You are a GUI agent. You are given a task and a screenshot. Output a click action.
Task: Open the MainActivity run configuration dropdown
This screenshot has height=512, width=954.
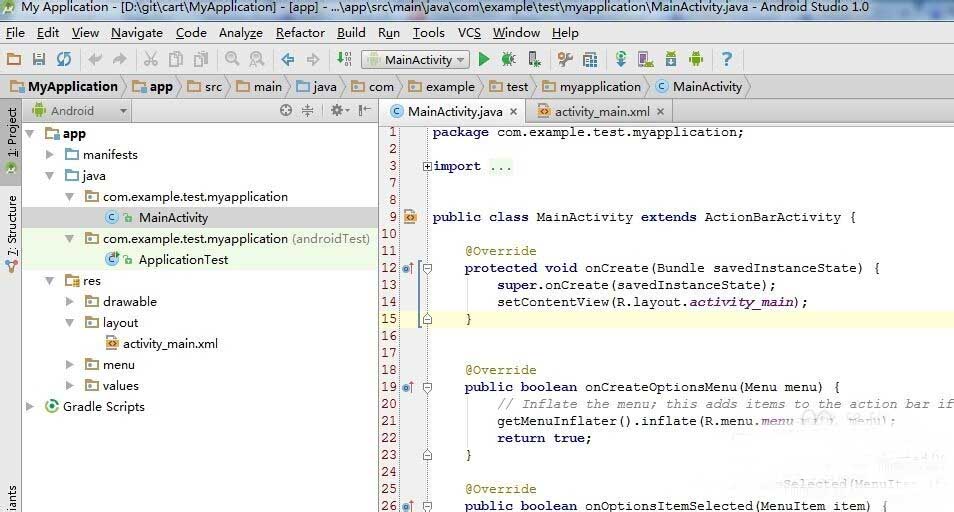416,60
